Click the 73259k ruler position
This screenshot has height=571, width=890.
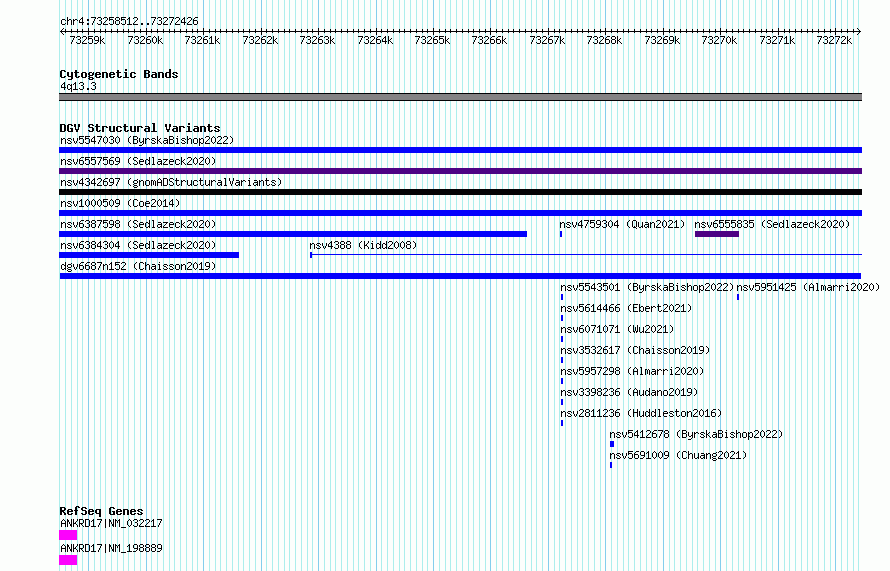[x=87, y=40]
